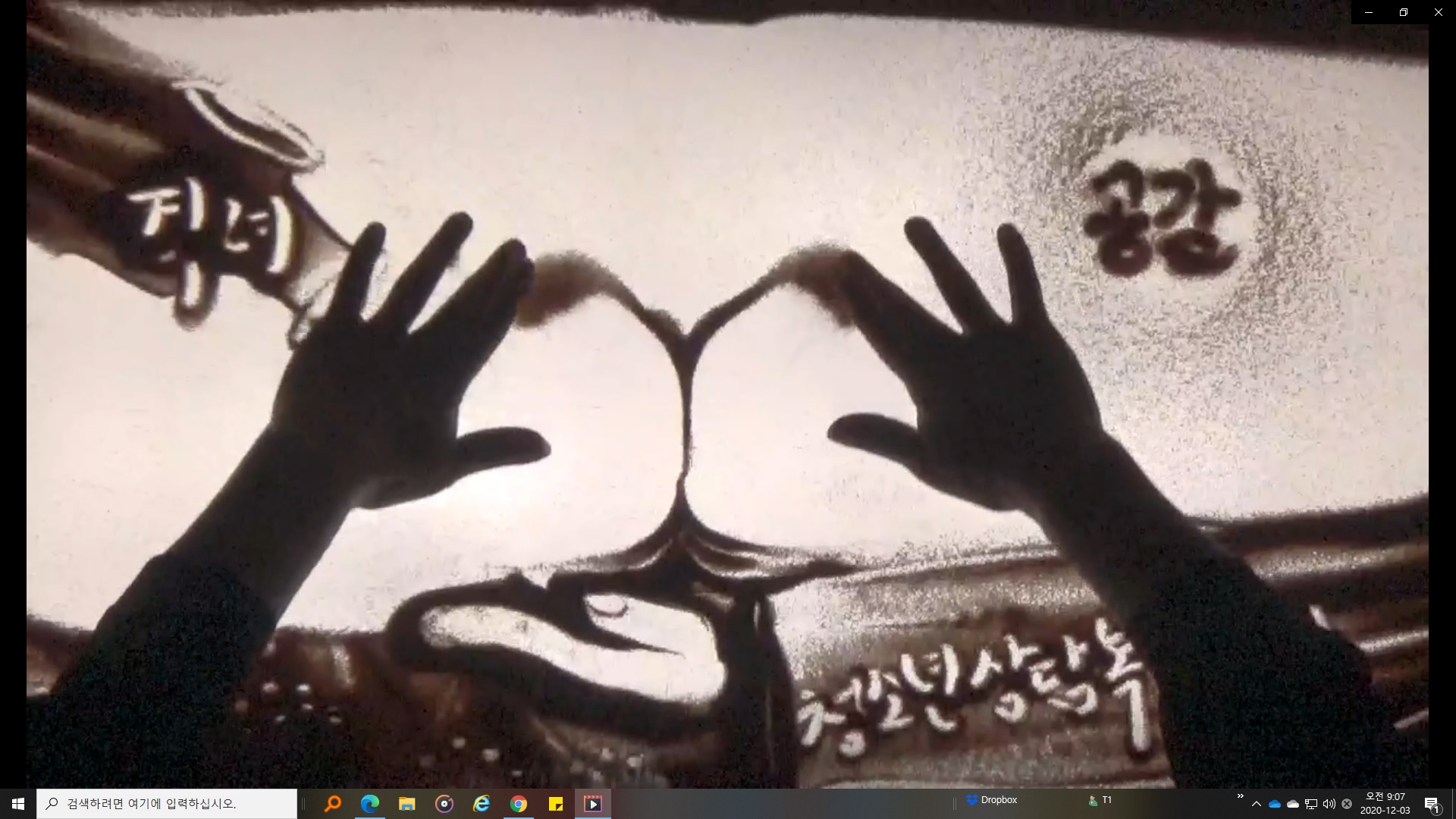The image size is (1456, 819).
Task: Switch to Google Chrome in taskbar
Action: 519,804
